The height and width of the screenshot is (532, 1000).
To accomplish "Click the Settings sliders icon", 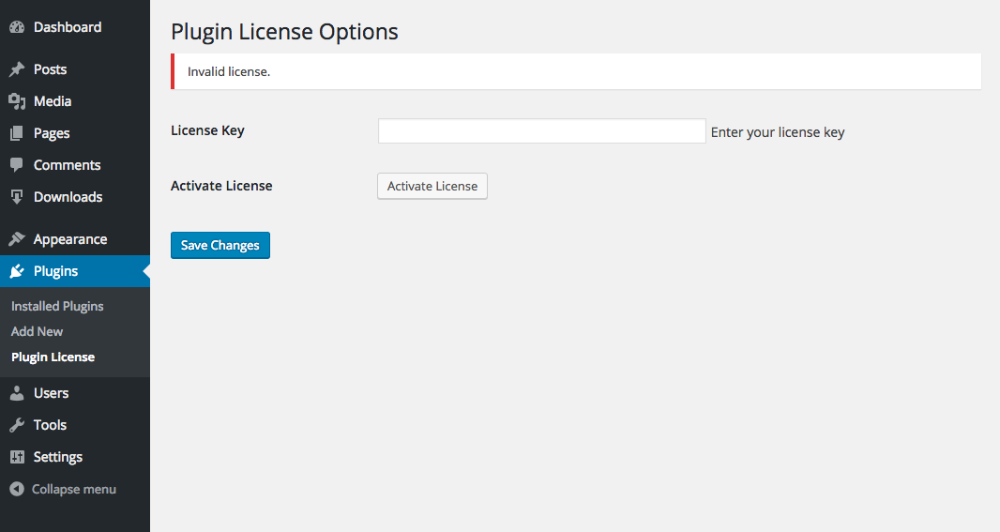I will coord(17,458).
